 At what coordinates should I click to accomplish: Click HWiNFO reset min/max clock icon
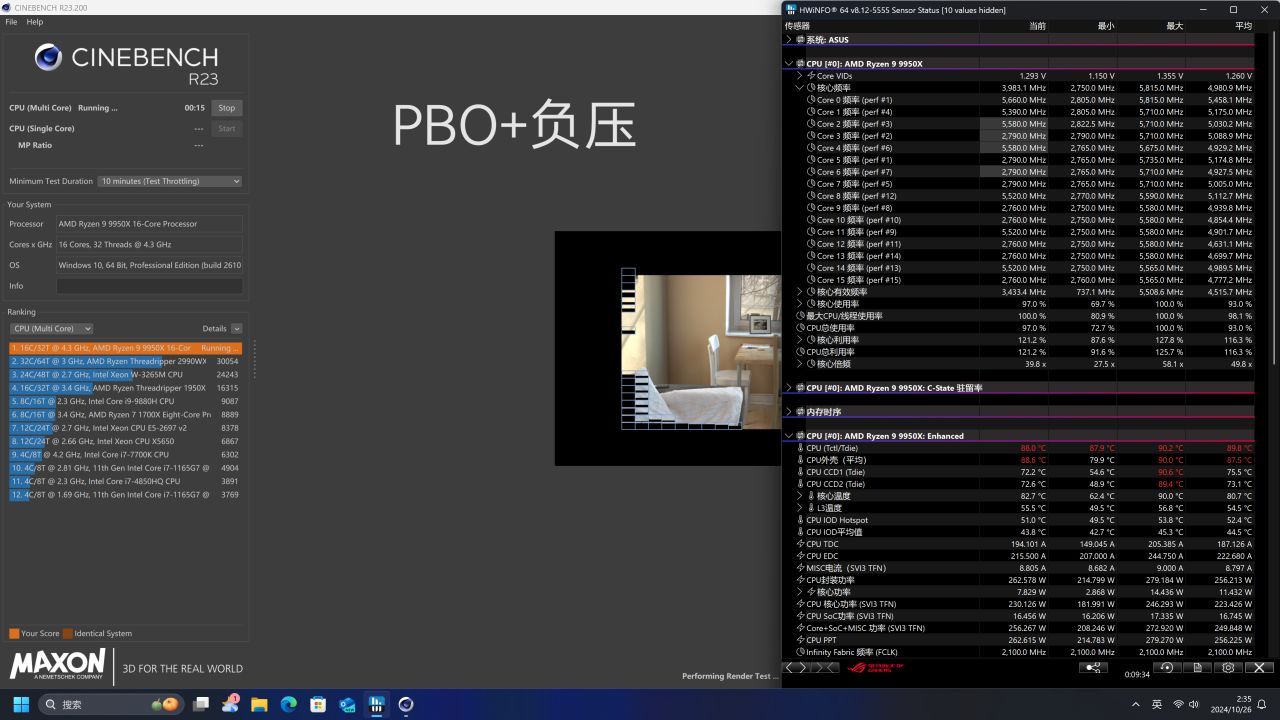click(1166, 668)
